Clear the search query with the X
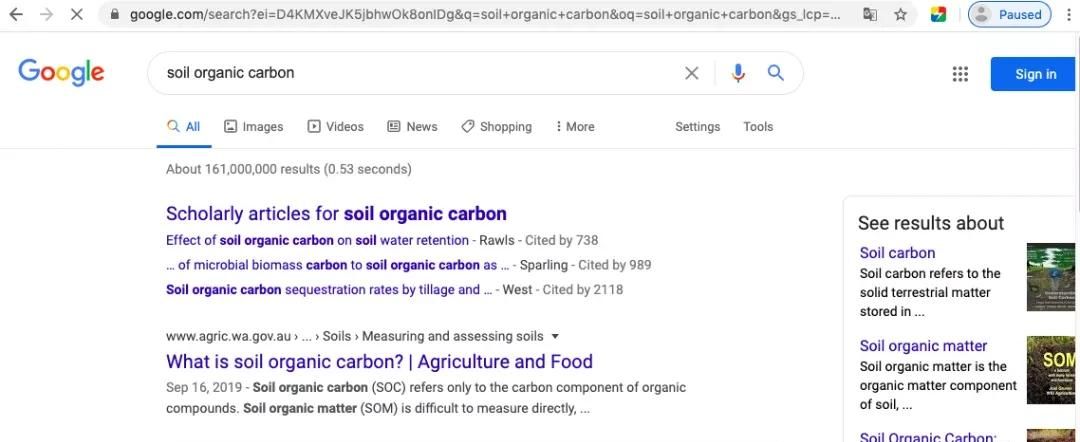Screen dimensions: 1080x442 tap(692, 73)
